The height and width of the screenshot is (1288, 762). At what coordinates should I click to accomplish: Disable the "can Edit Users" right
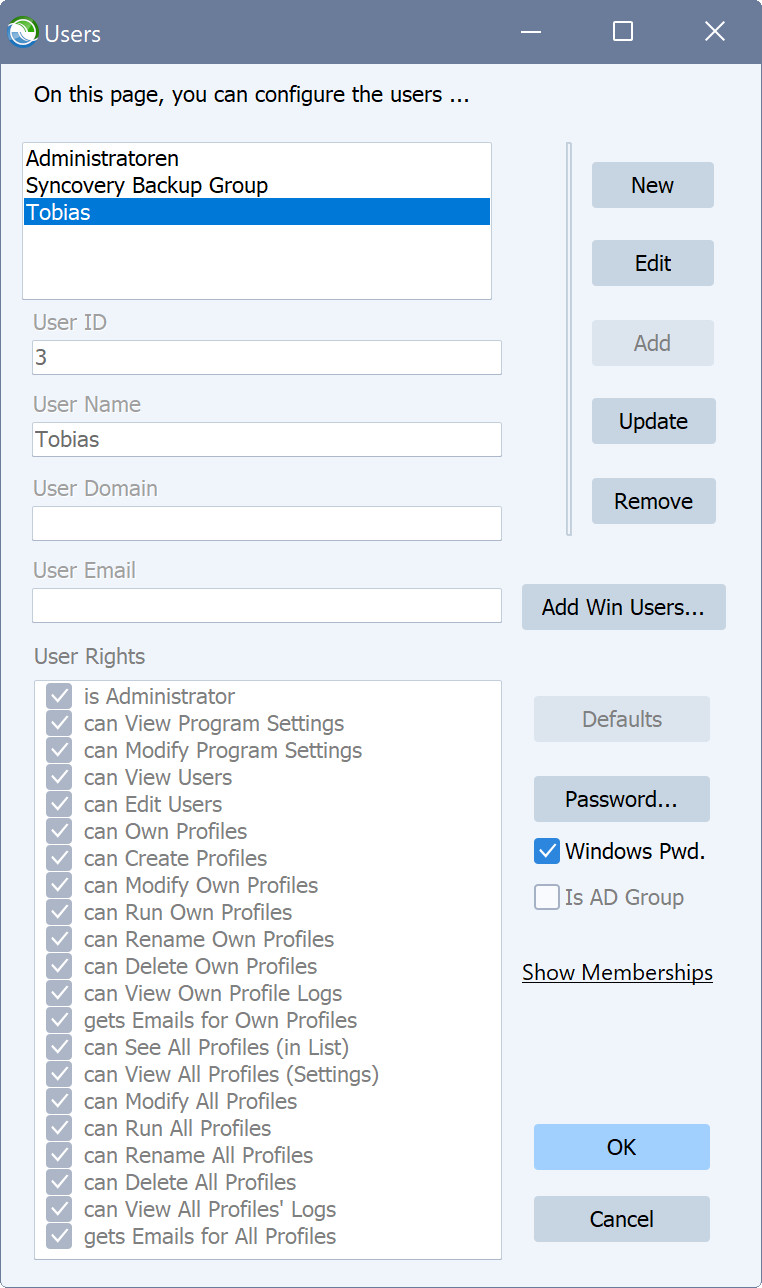click(x=58, y=804)
